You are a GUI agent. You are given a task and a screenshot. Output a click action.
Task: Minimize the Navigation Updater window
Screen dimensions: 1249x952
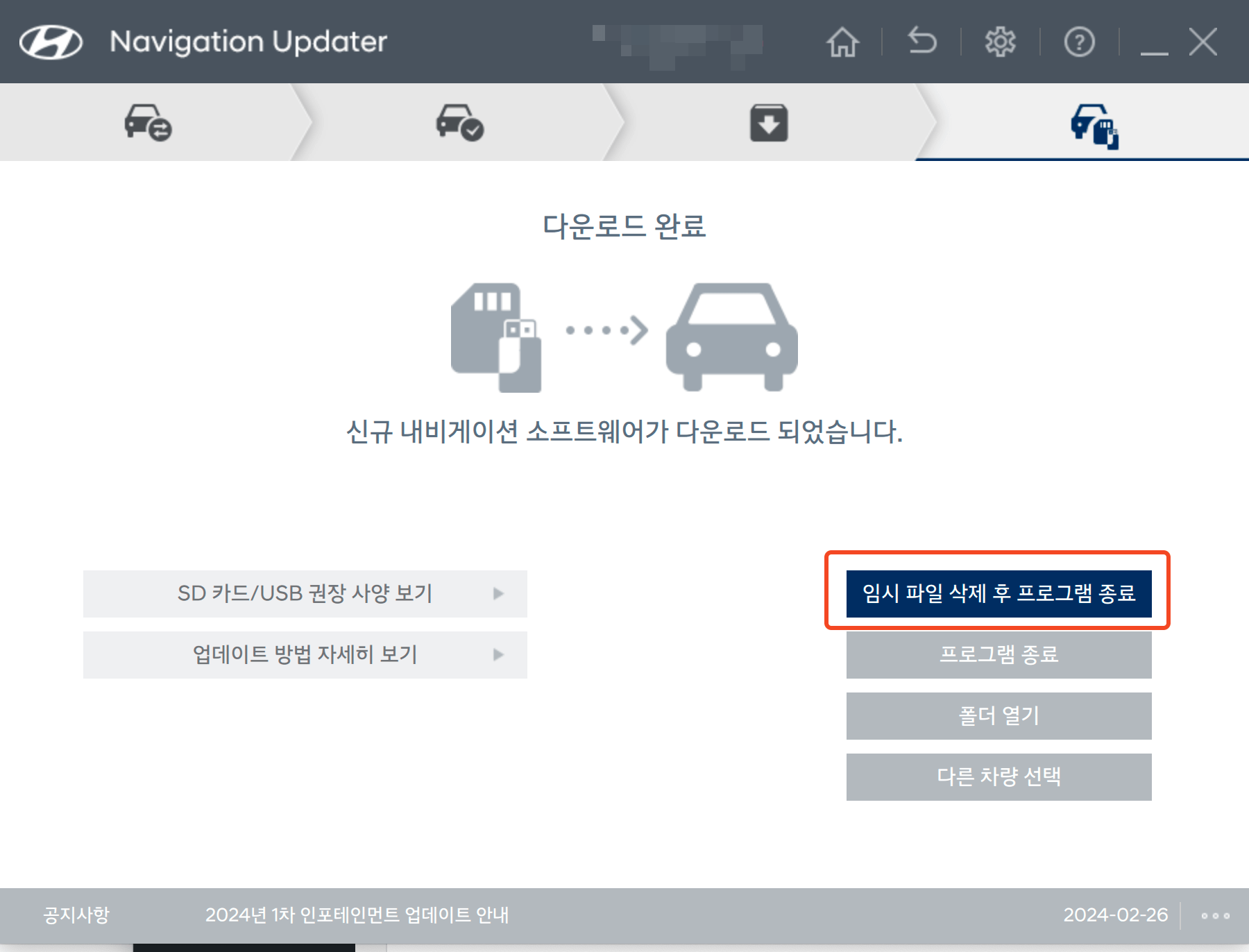[1154, 51]
